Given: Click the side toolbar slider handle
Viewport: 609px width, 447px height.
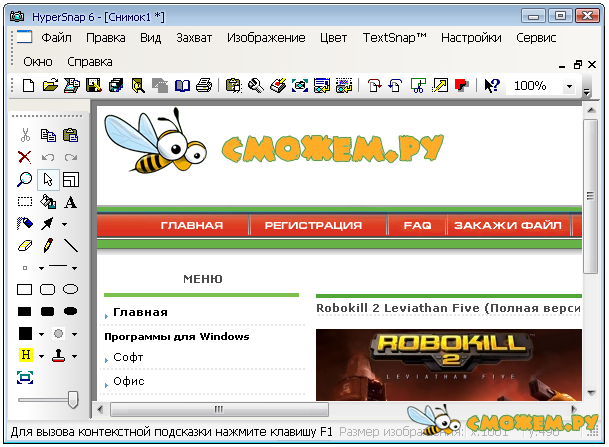Looking at the screenshot, I should coord(73,400).
